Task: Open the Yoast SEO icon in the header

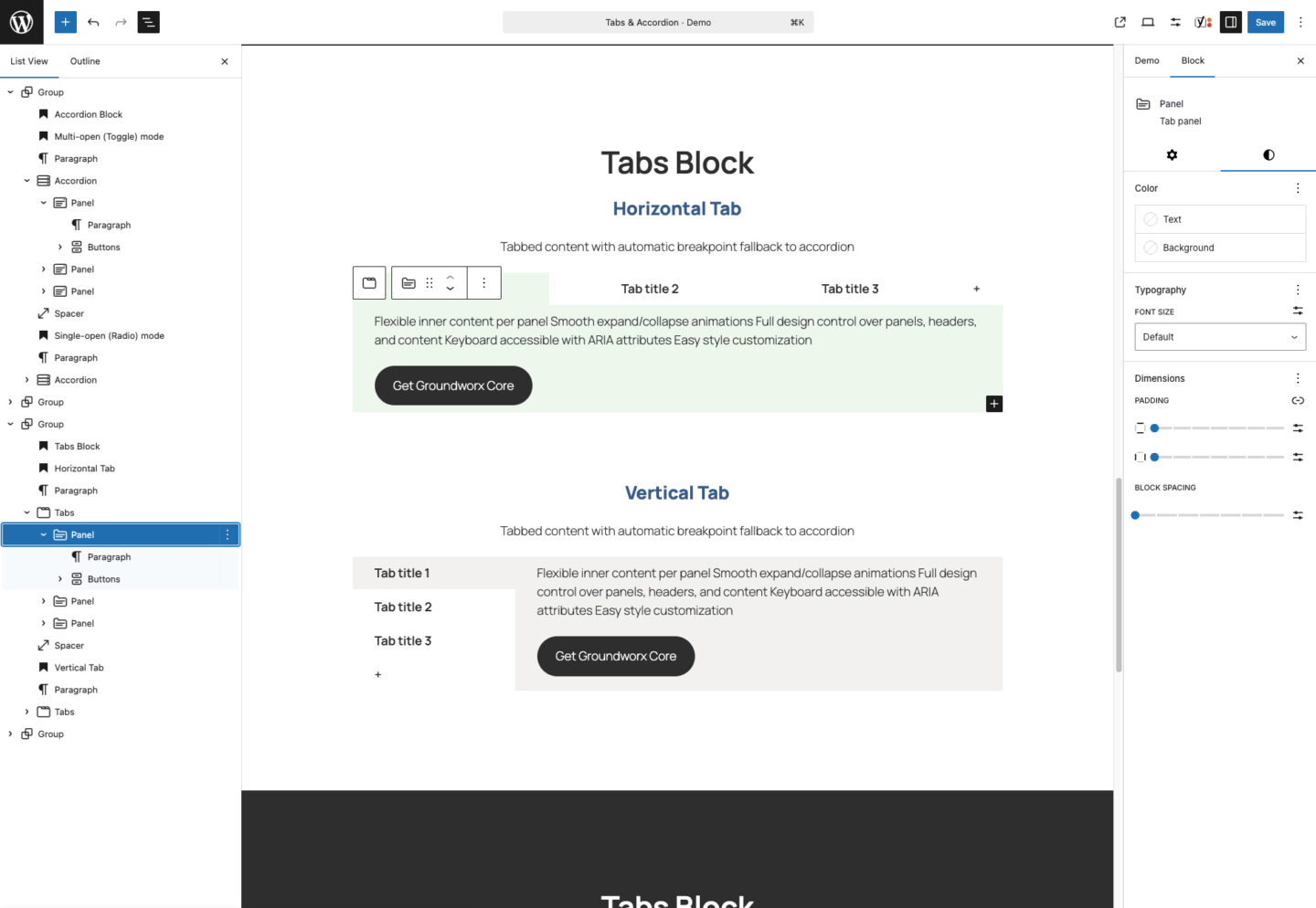Action: pyautogui.click(x=1202, y=22)
